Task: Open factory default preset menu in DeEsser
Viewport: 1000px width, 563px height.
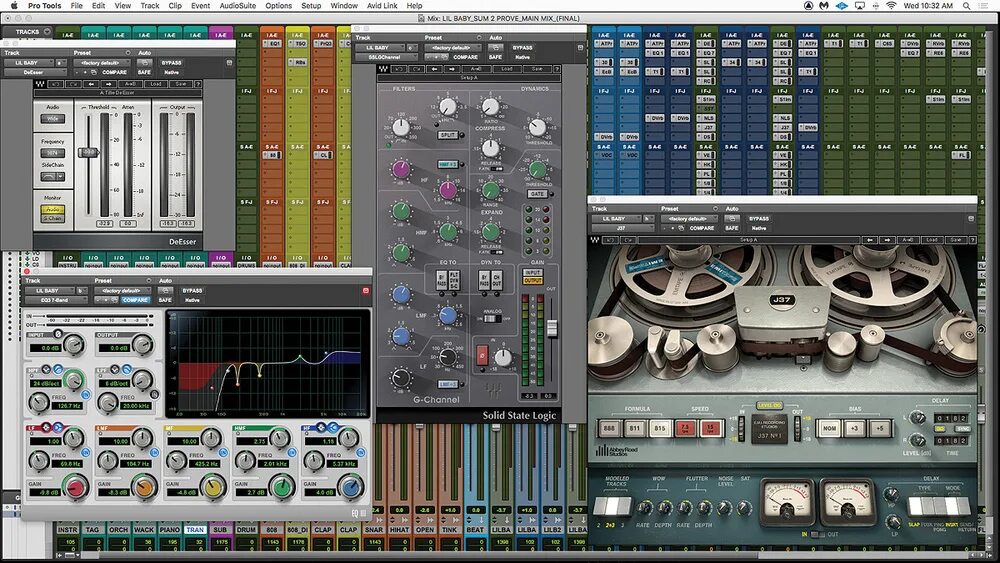Action: click(101, 63)
